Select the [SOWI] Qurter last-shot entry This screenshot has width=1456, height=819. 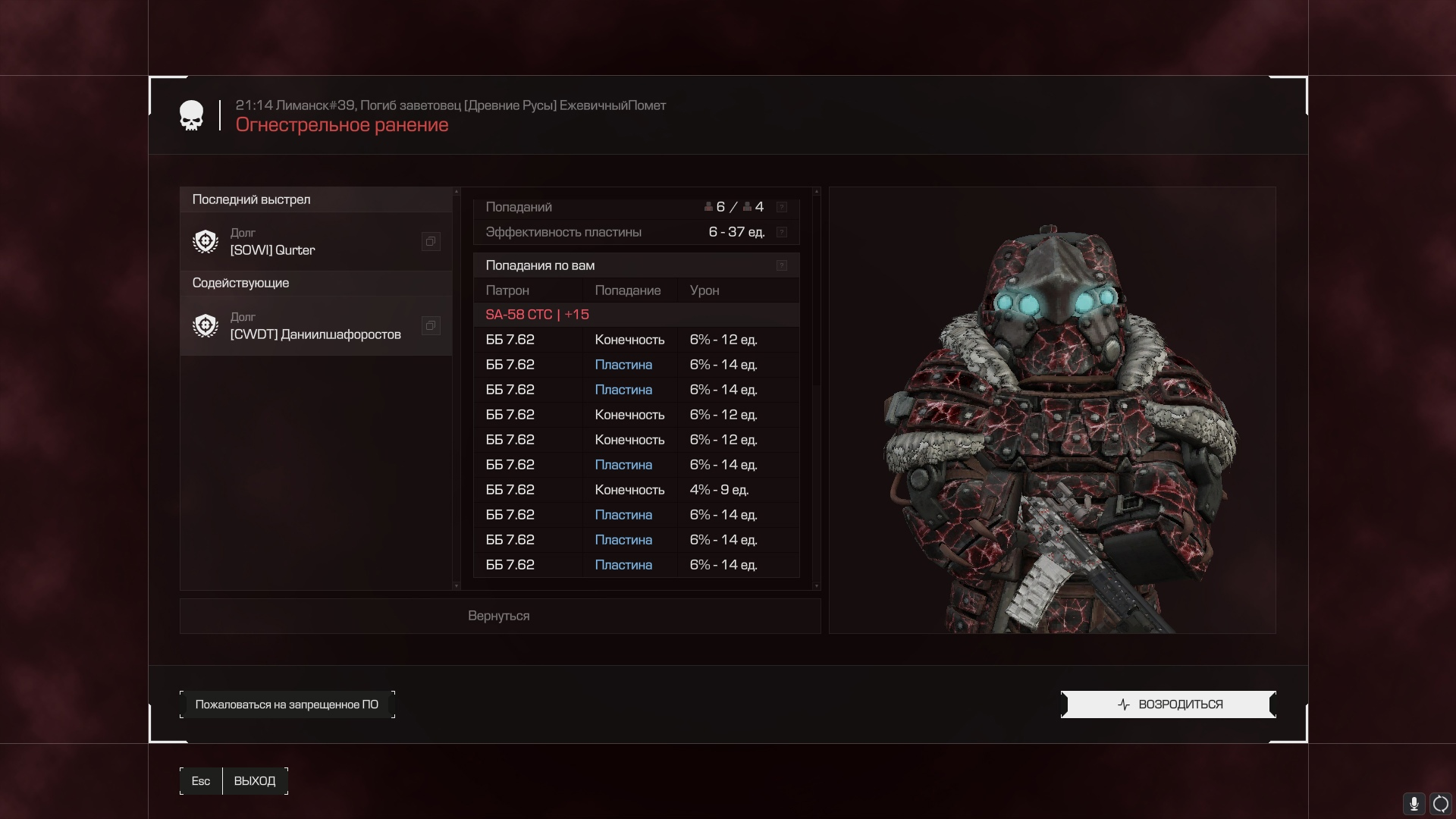click(315, 242)
